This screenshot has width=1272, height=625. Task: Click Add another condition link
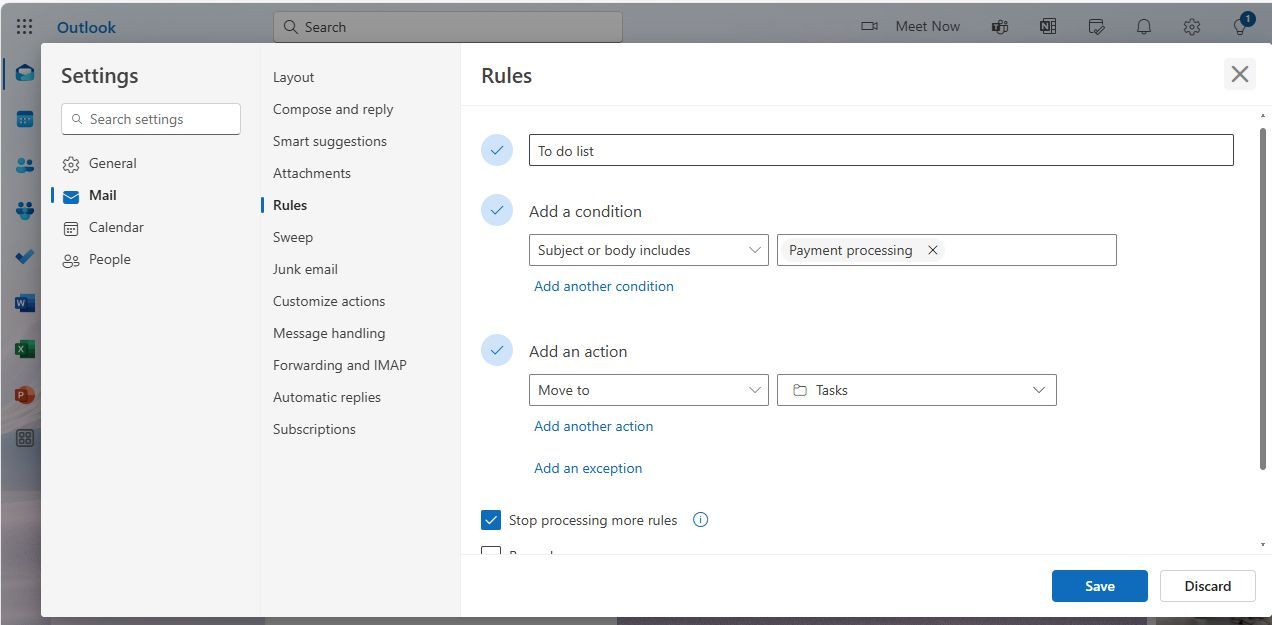point(603,286)
